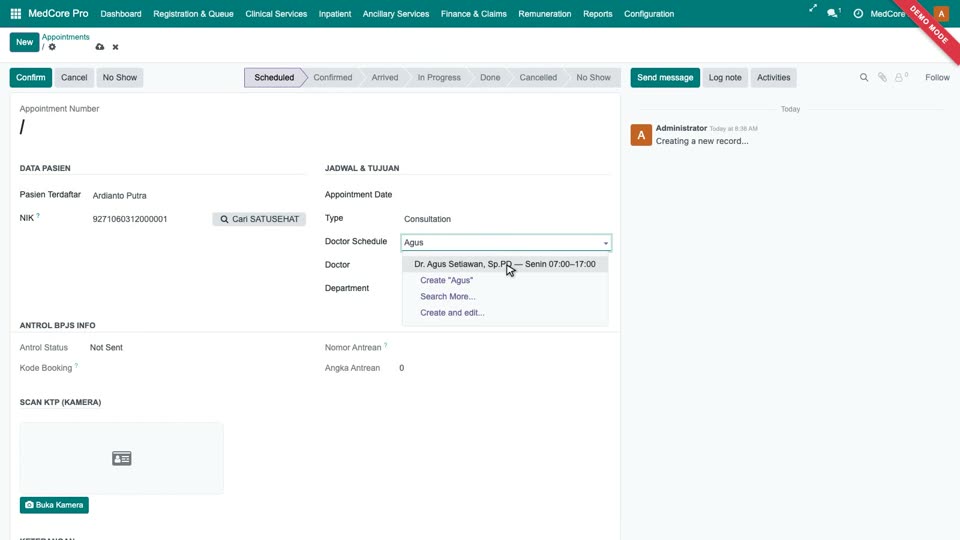
Task: Open the Inpatient menu
Action: (x=335, y=13)
